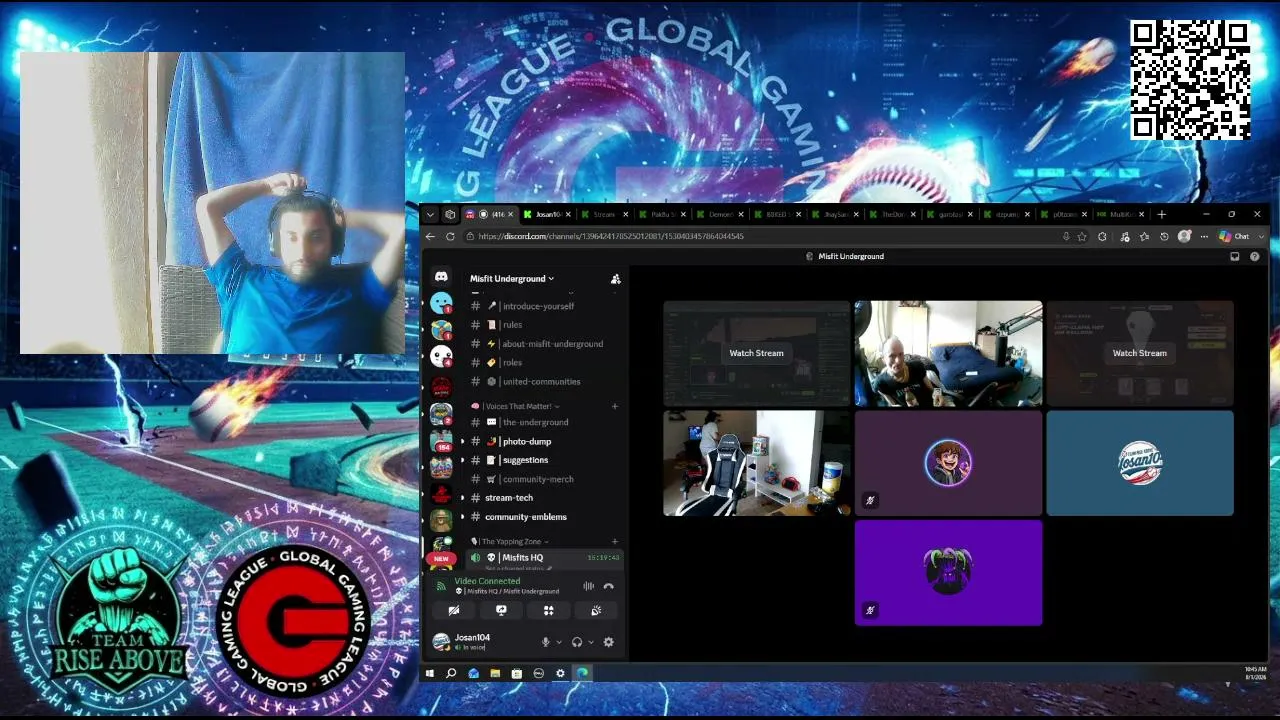The width and height of the screenshot is (1280, 720).
Task: Open File Explorer from the taskbar
Action: coord(495,673)
